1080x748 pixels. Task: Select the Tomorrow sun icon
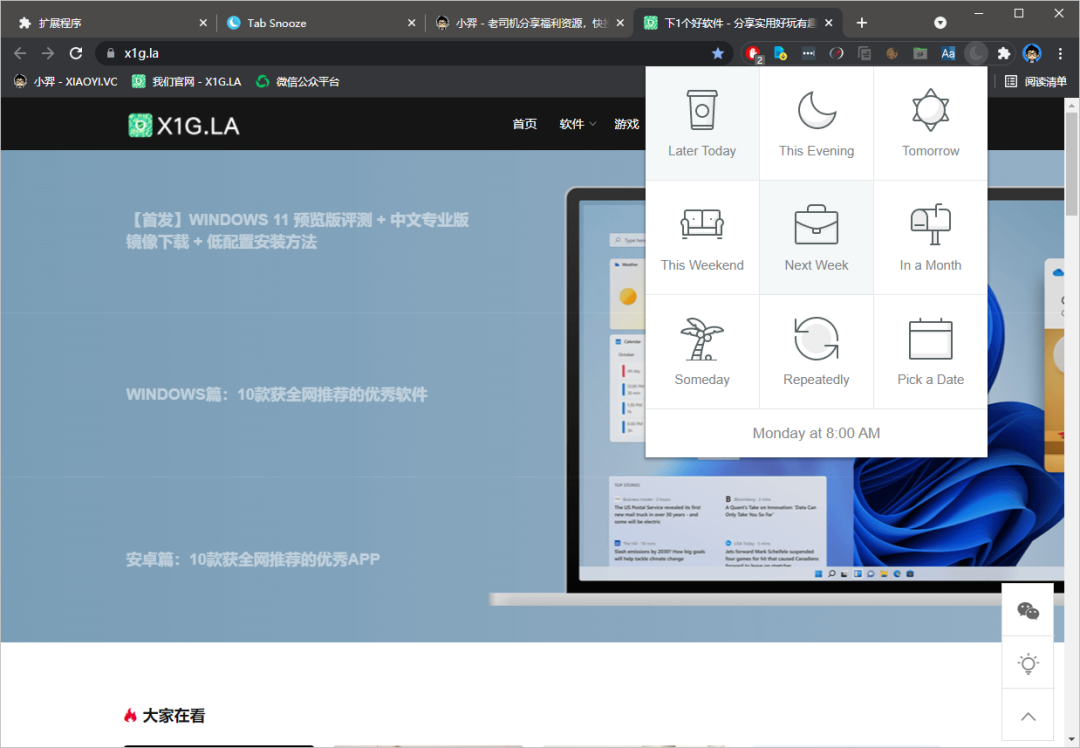930,124
